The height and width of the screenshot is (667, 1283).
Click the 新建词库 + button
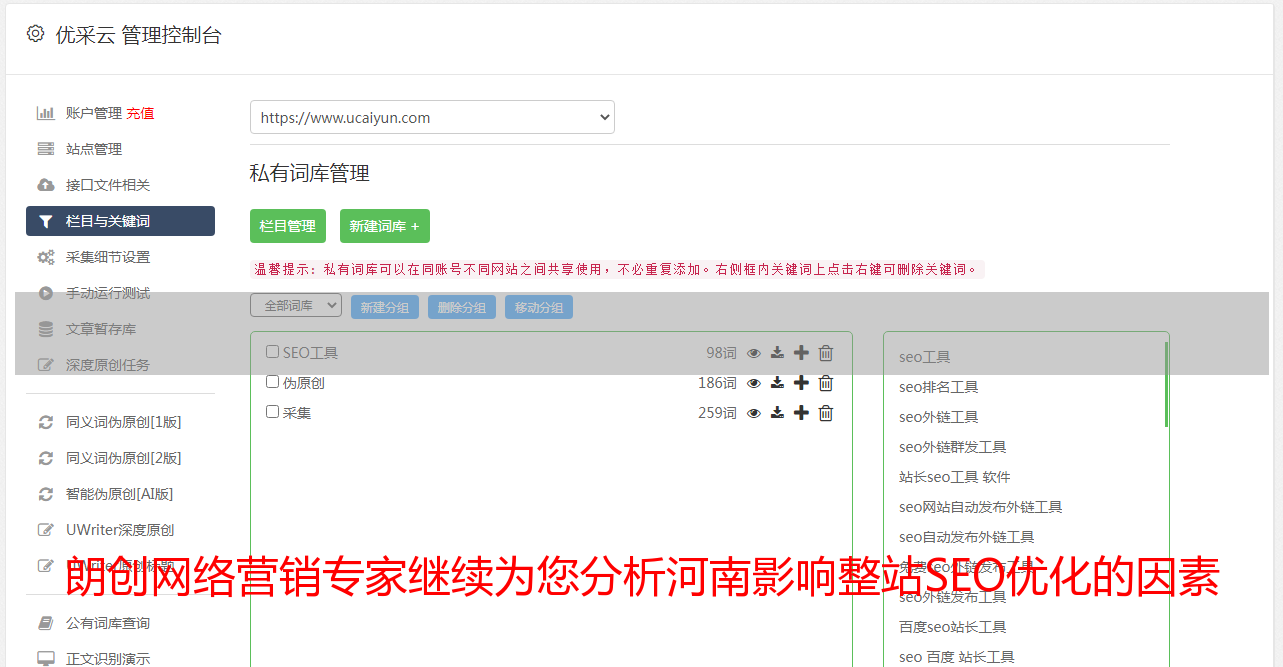point(385,226)
